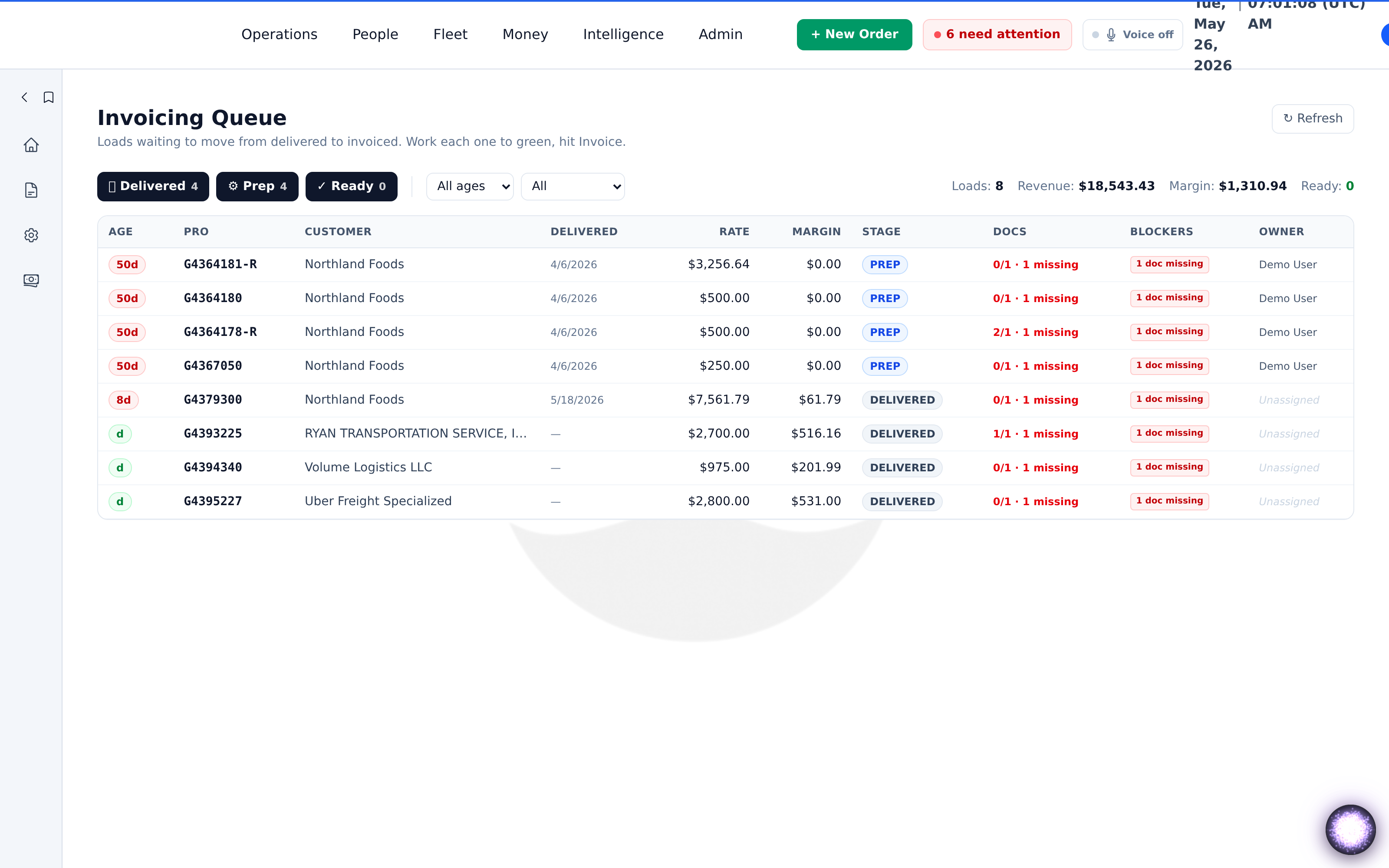Viewport: 1389px width, 868px height.
Task: Click the RATE column header
Action: point(734,232)
